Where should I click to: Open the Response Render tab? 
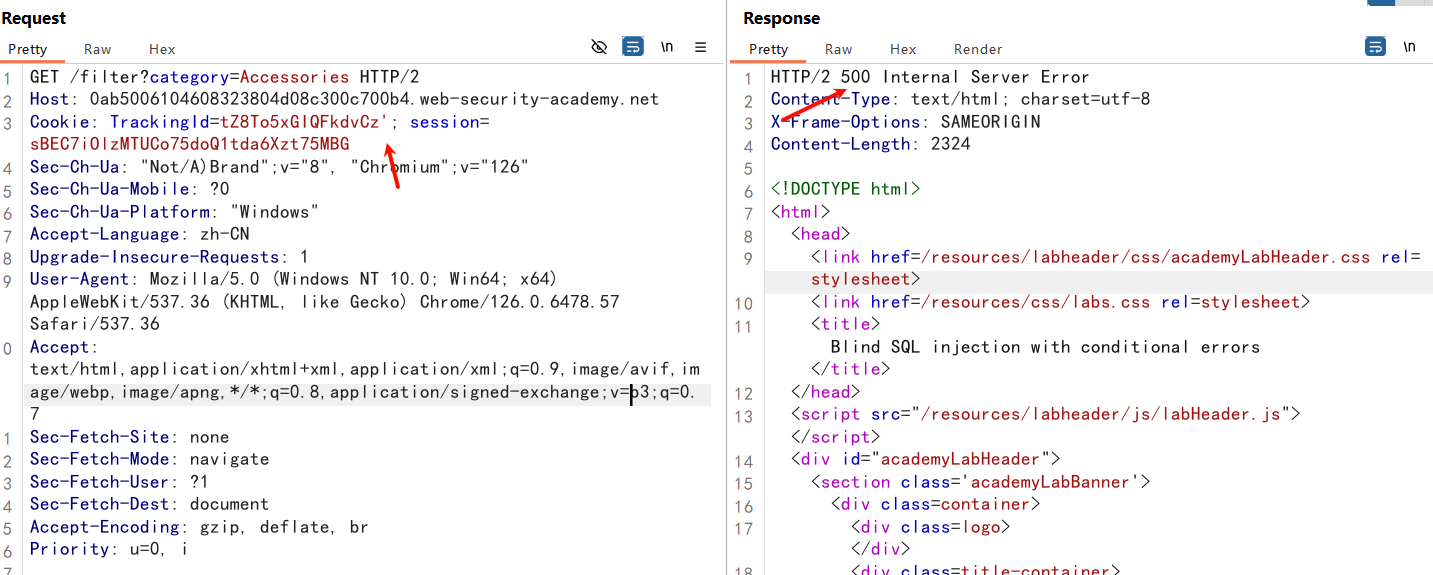pos(977,49)
